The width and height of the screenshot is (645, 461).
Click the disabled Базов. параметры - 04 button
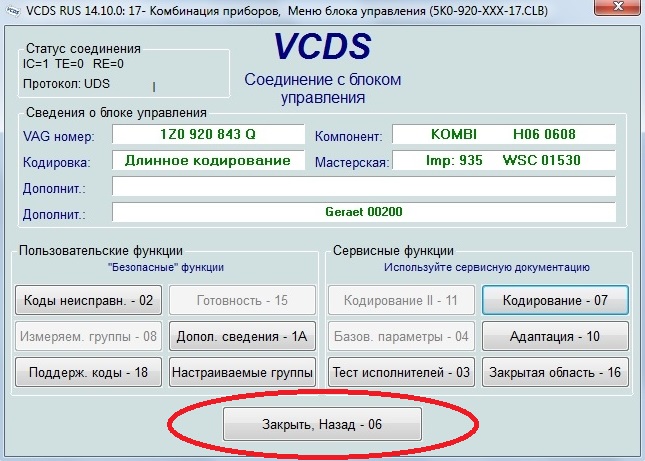coord(401,336)
